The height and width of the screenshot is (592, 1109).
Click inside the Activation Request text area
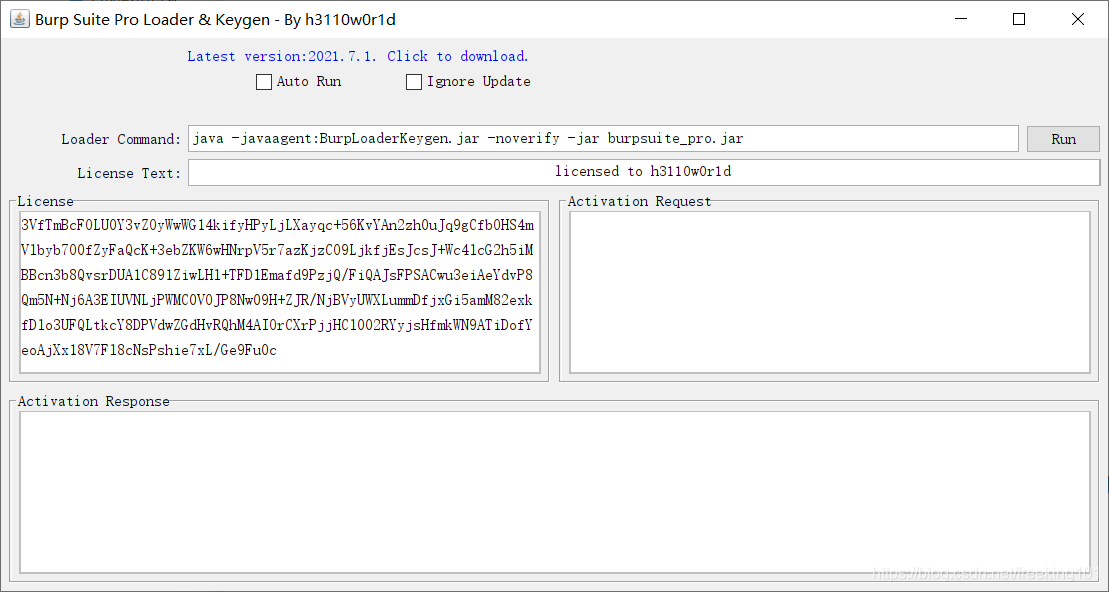[x=830, y=291]
